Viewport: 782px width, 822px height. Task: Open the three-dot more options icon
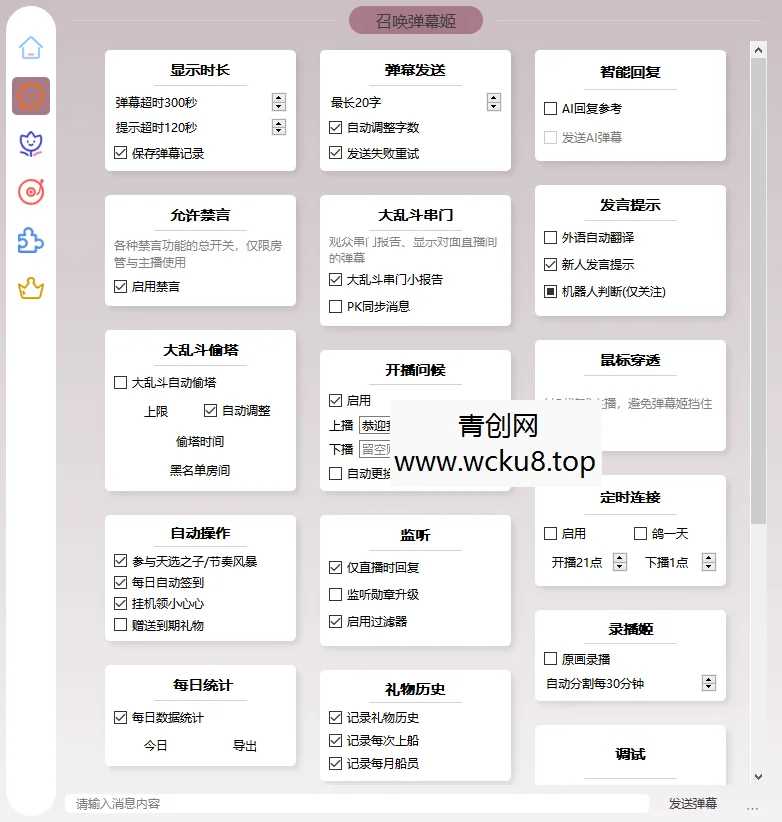coord(753,808)
